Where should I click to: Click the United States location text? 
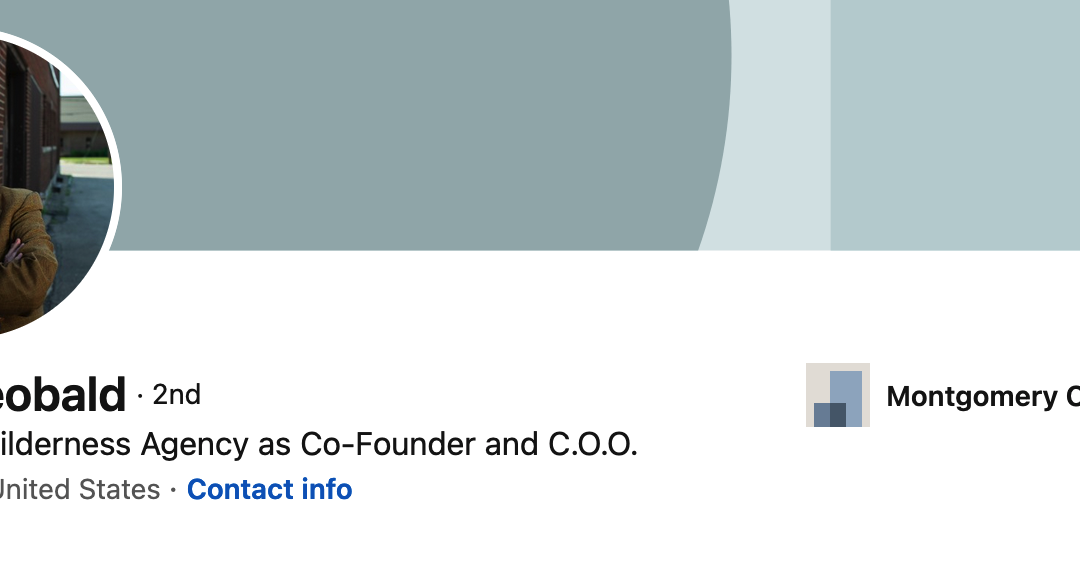click(x=78, y=490)
